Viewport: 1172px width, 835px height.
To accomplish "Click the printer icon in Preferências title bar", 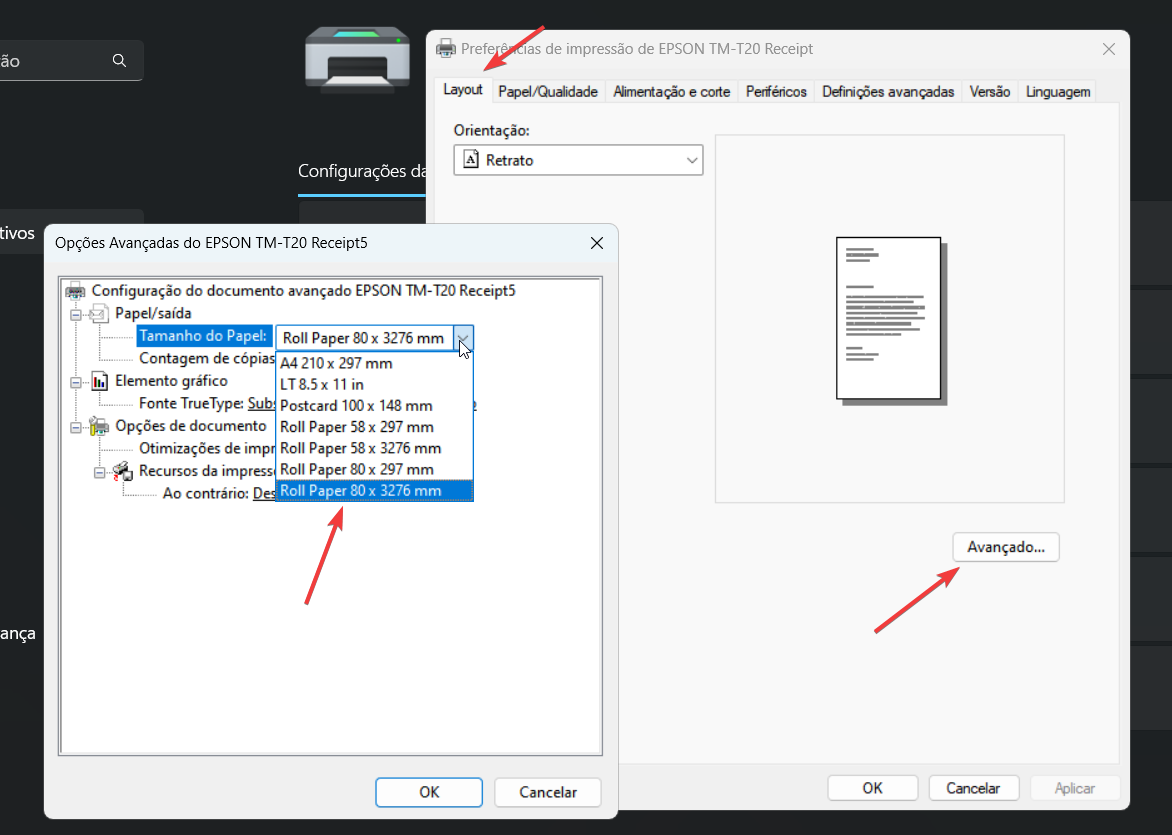I will 445,49.
